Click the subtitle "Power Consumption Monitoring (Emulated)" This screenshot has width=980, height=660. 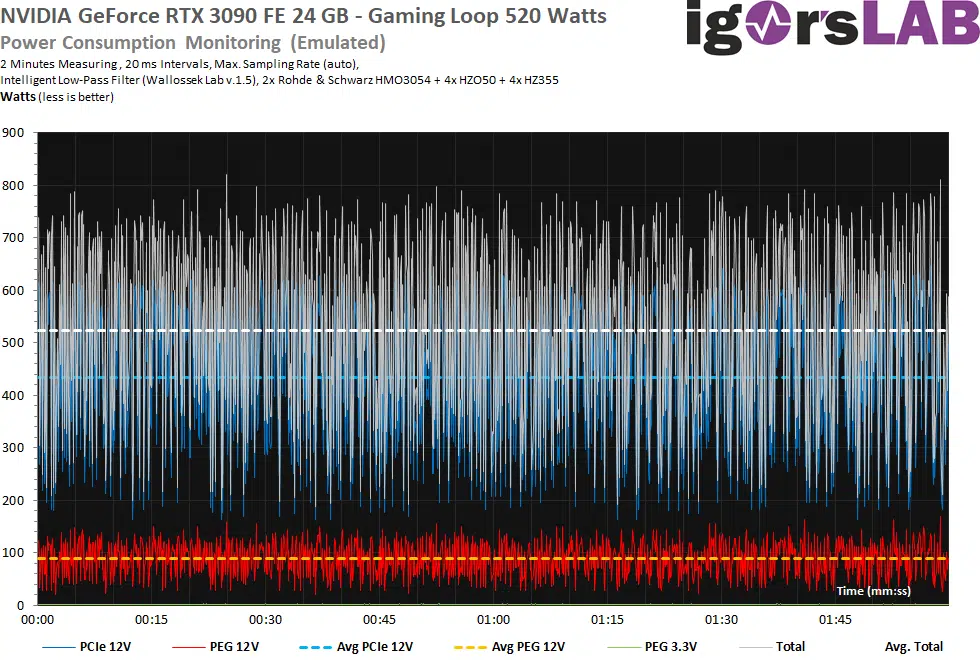192,42
